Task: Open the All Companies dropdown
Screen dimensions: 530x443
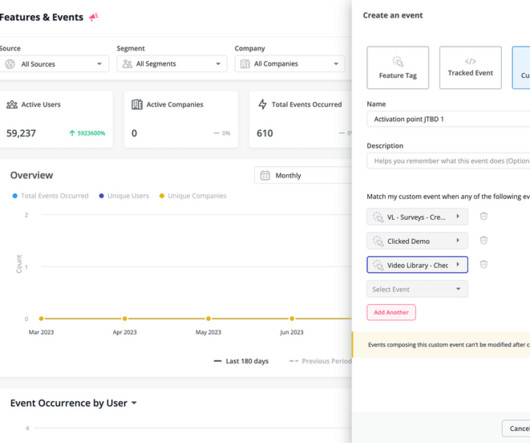Action: coord(290,64)
